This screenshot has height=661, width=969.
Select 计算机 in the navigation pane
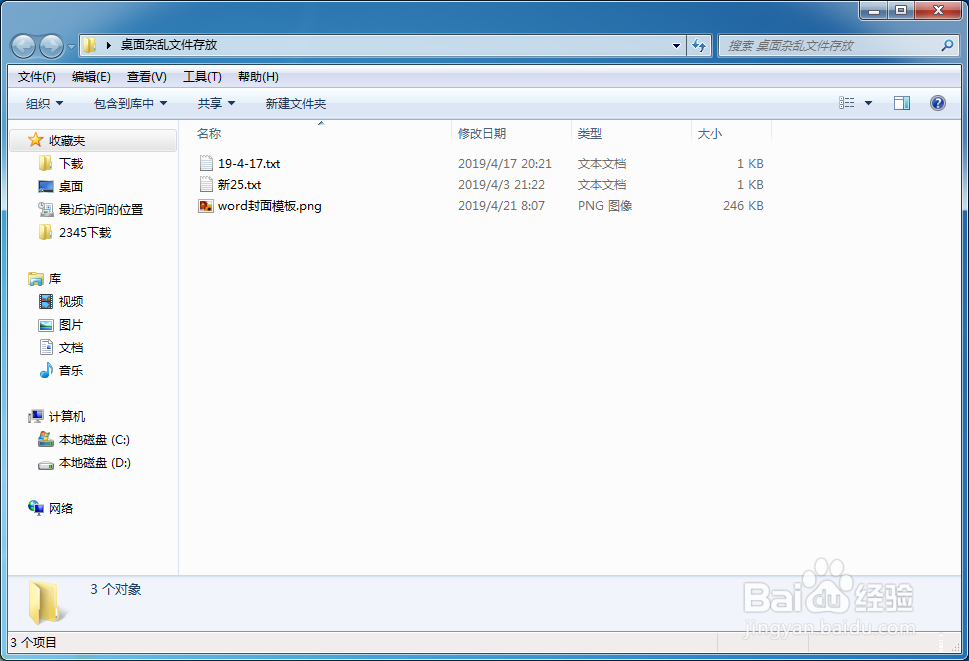67,417
